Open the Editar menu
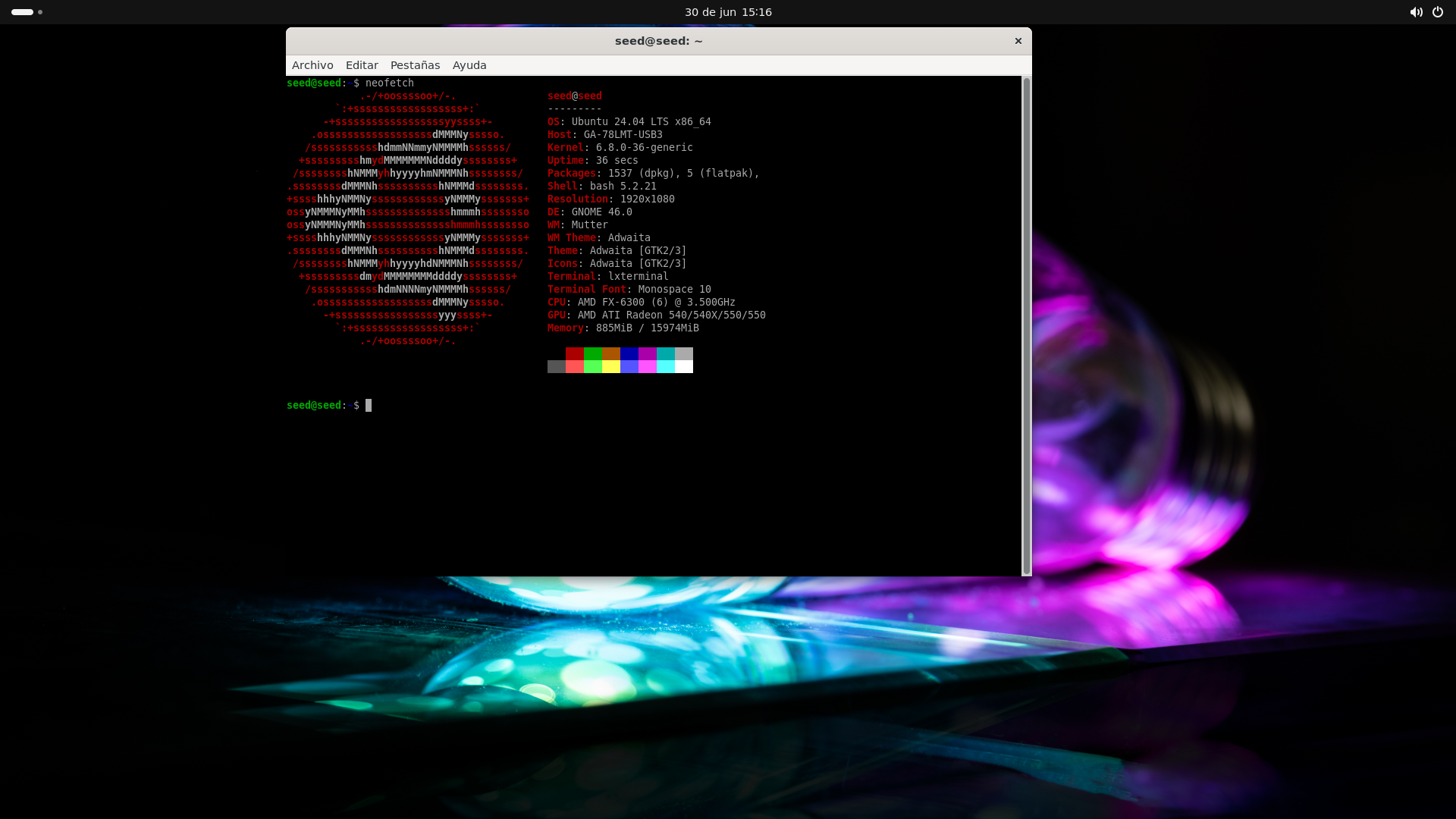This screenshot has height=819, width=1456. (362, 65)
